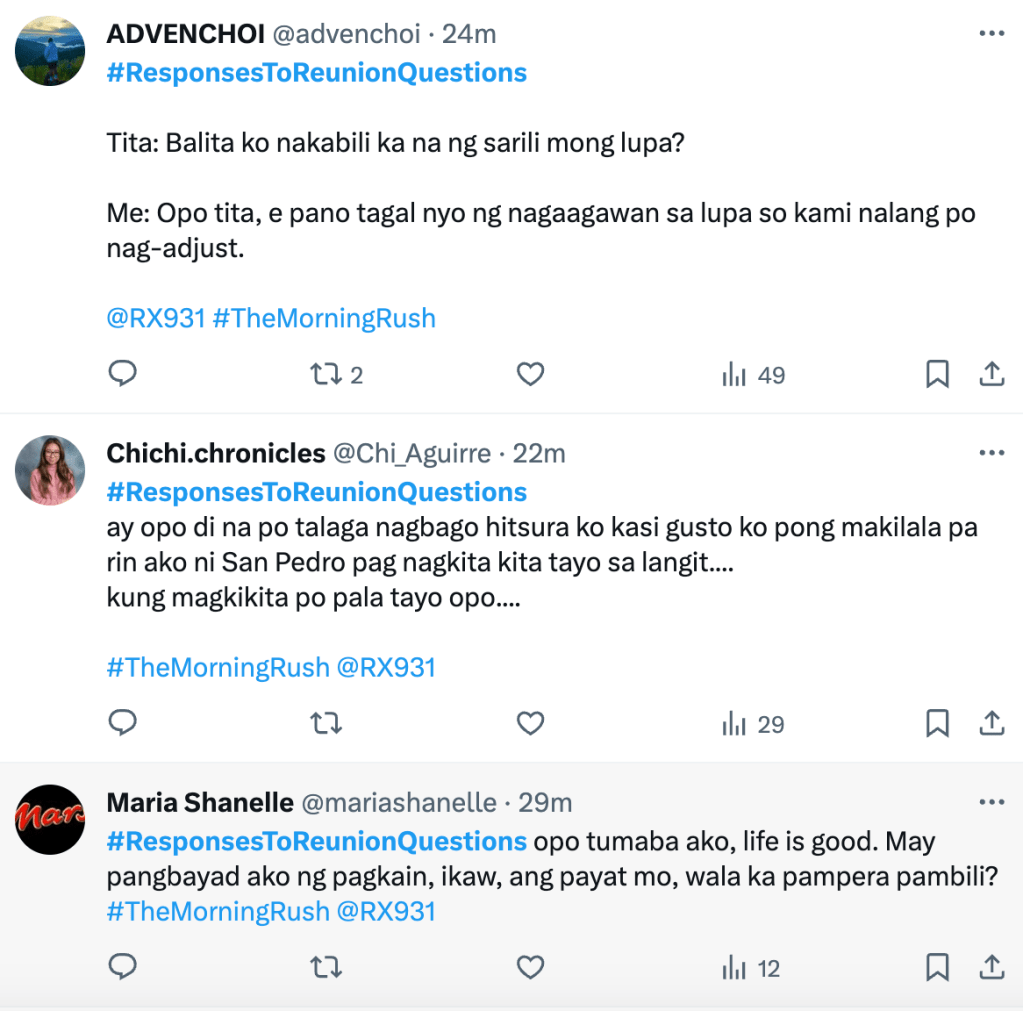This screenshot has width=1023, height=1011.
Task: Visit the @Chi_Aguirre handle profile
Action: click(412, 453)
